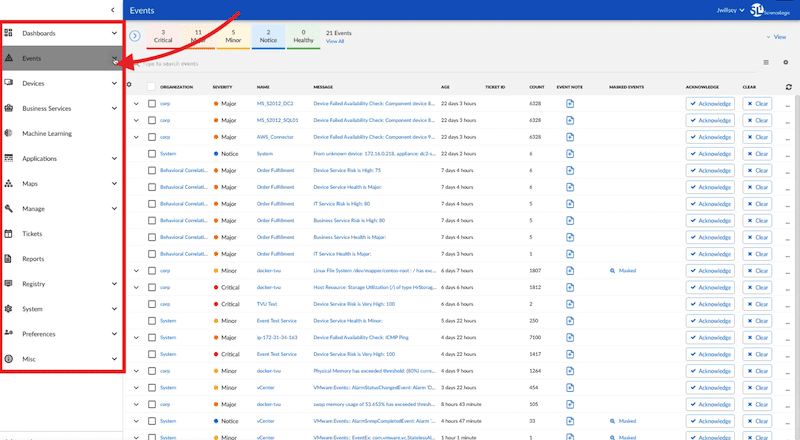Open the View dropdown
The image size is (800, 440).
coord(777,37)
